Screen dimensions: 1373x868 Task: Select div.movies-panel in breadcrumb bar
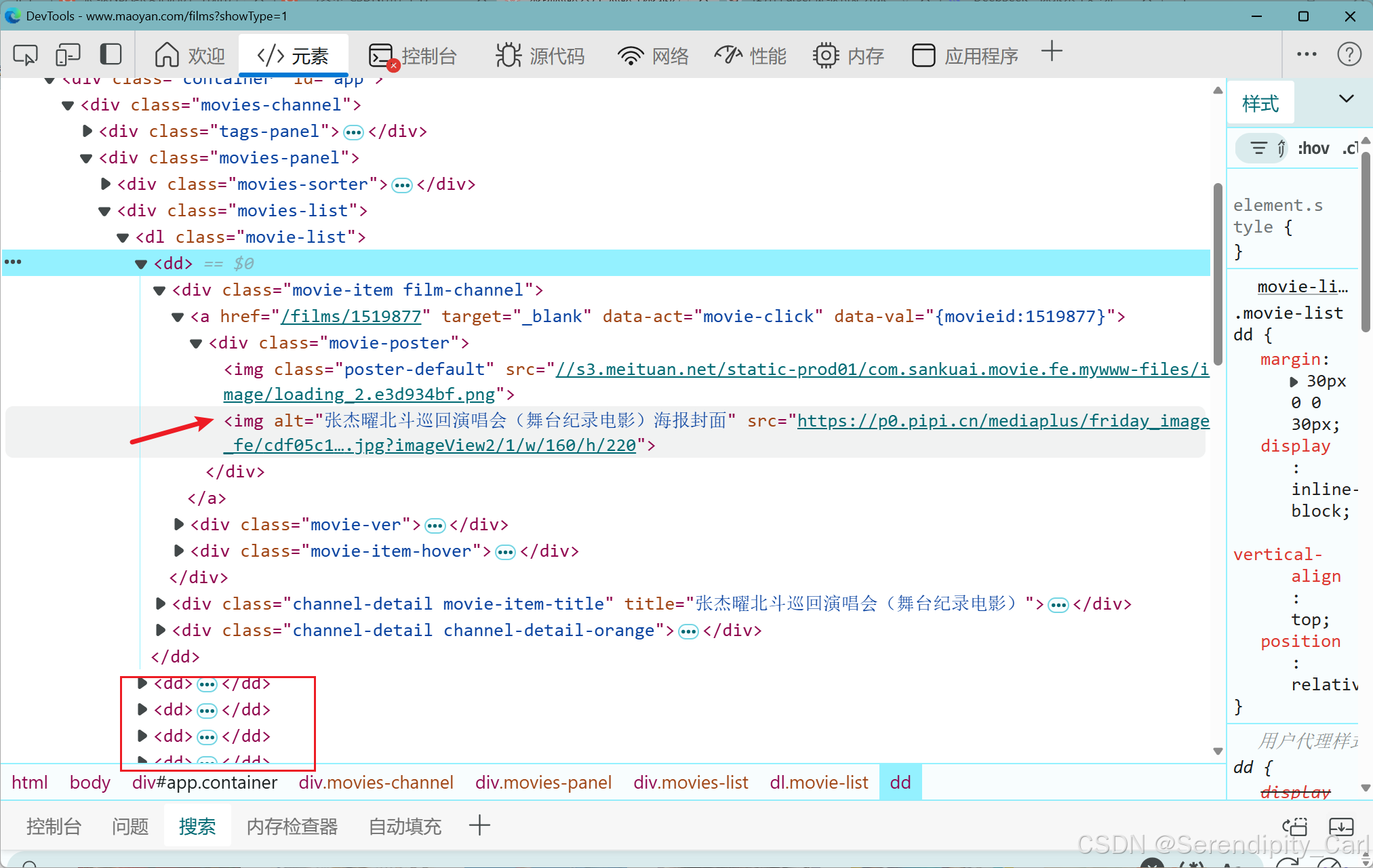tap(543, 783)
